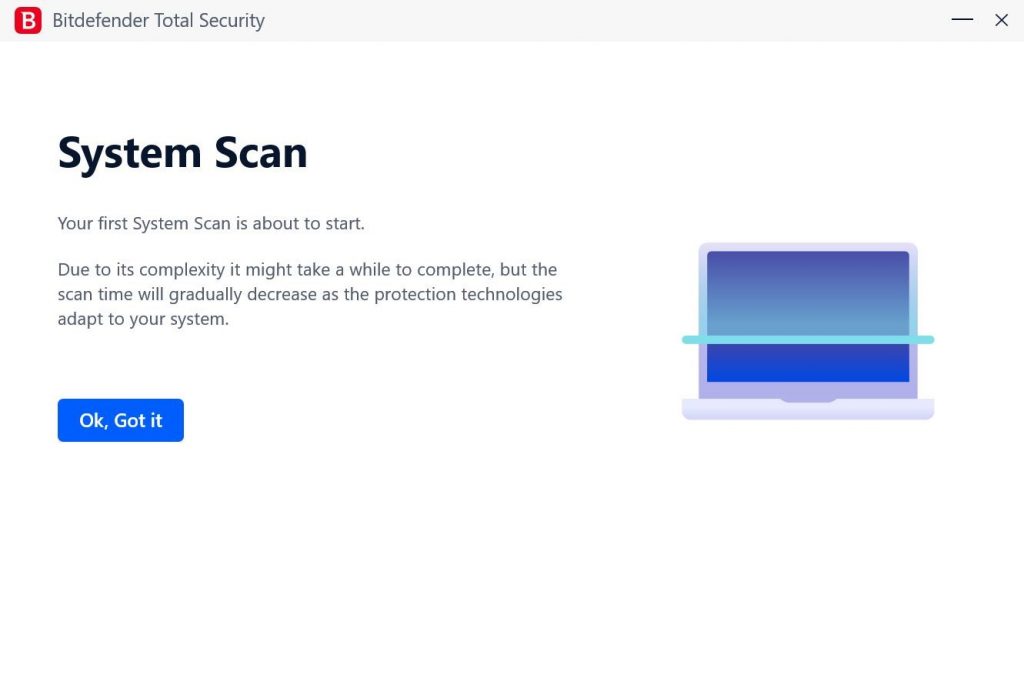Select the Bitdefender brand mark in the titlebar
Screen dimensions: 1024x682
click(x=28, y=20)
